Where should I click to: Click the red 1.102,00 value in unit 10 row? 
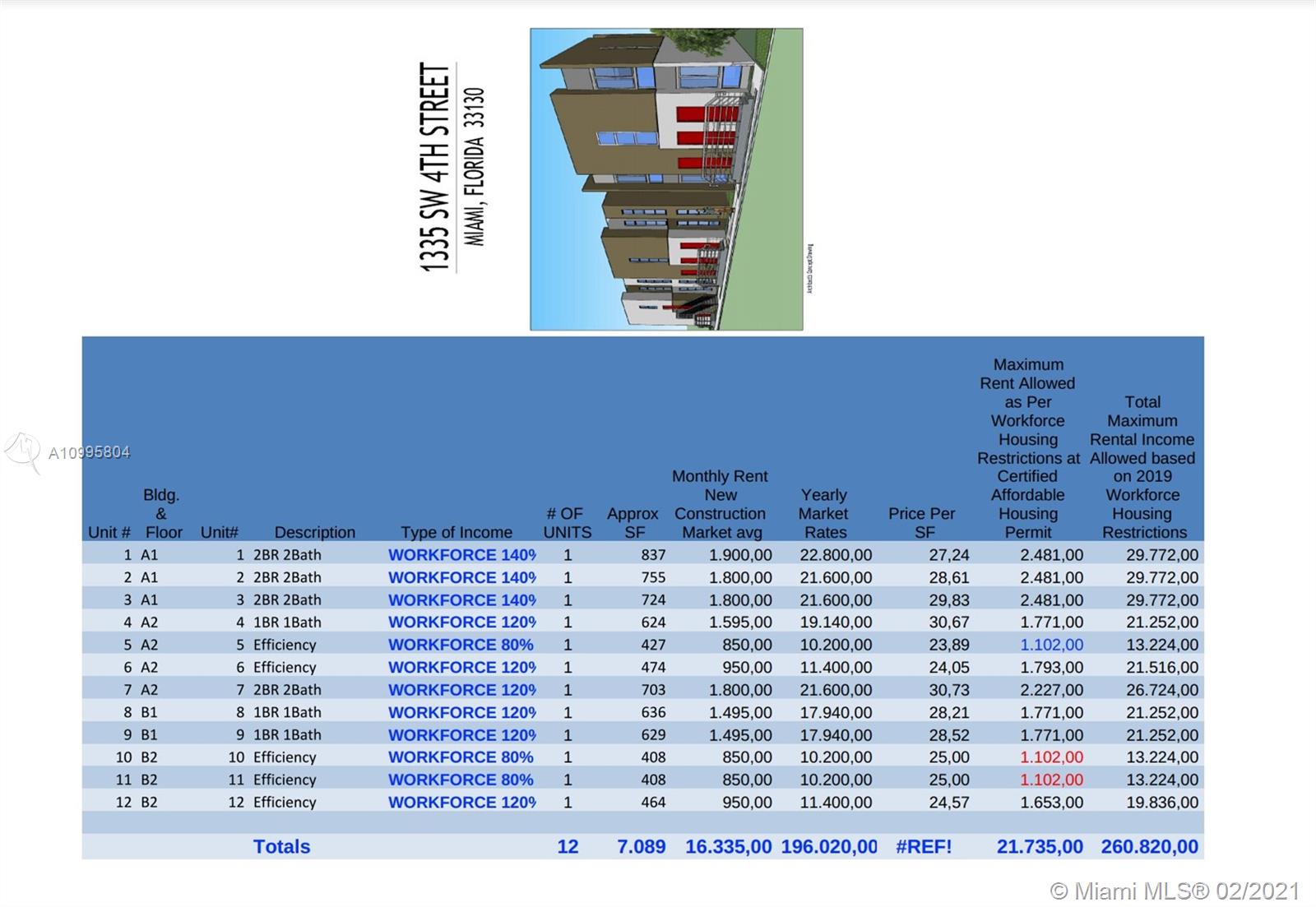coord(1052,757)
